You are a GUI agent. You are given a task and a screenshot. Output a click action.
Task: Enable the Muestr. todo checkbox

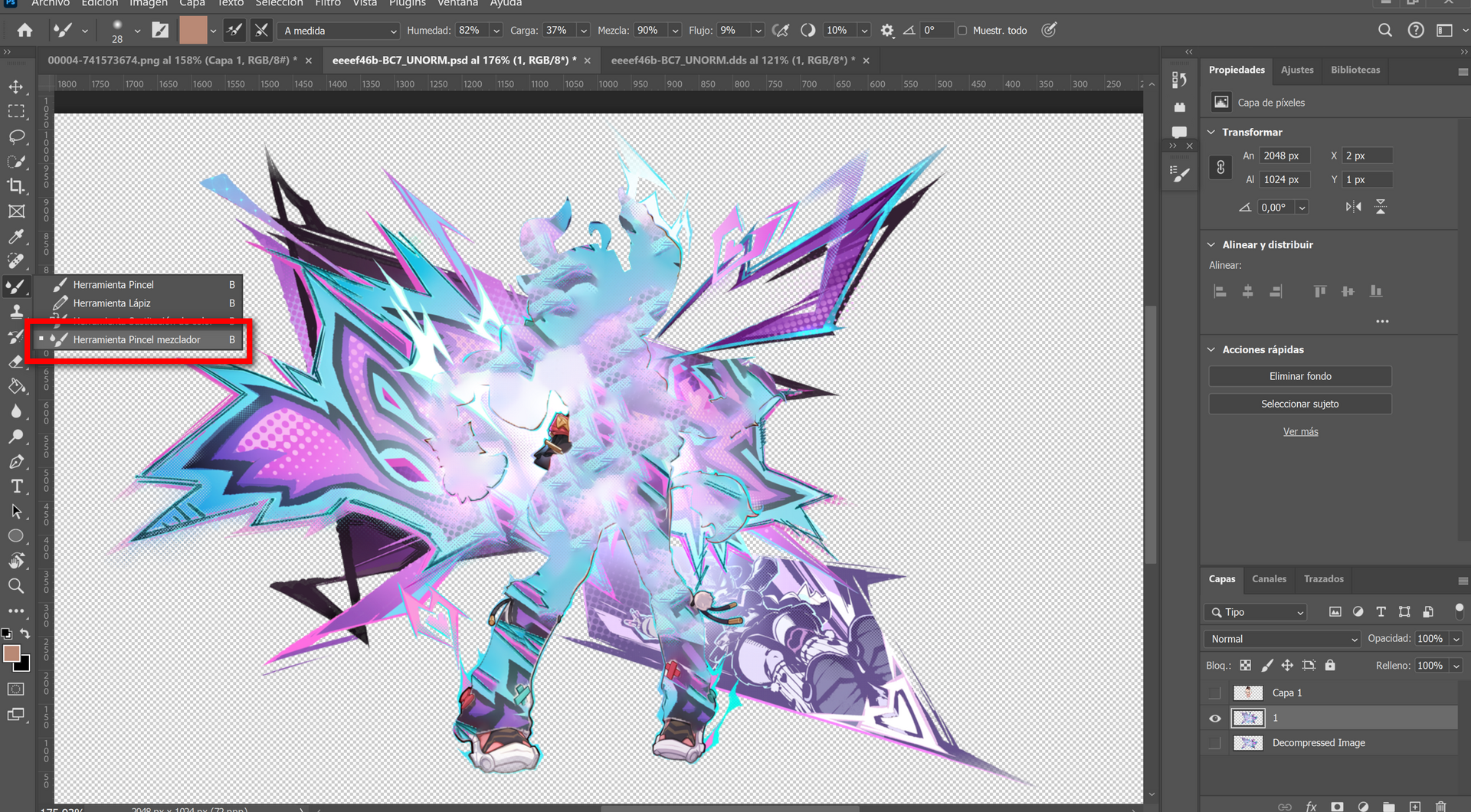click(962, 31)
